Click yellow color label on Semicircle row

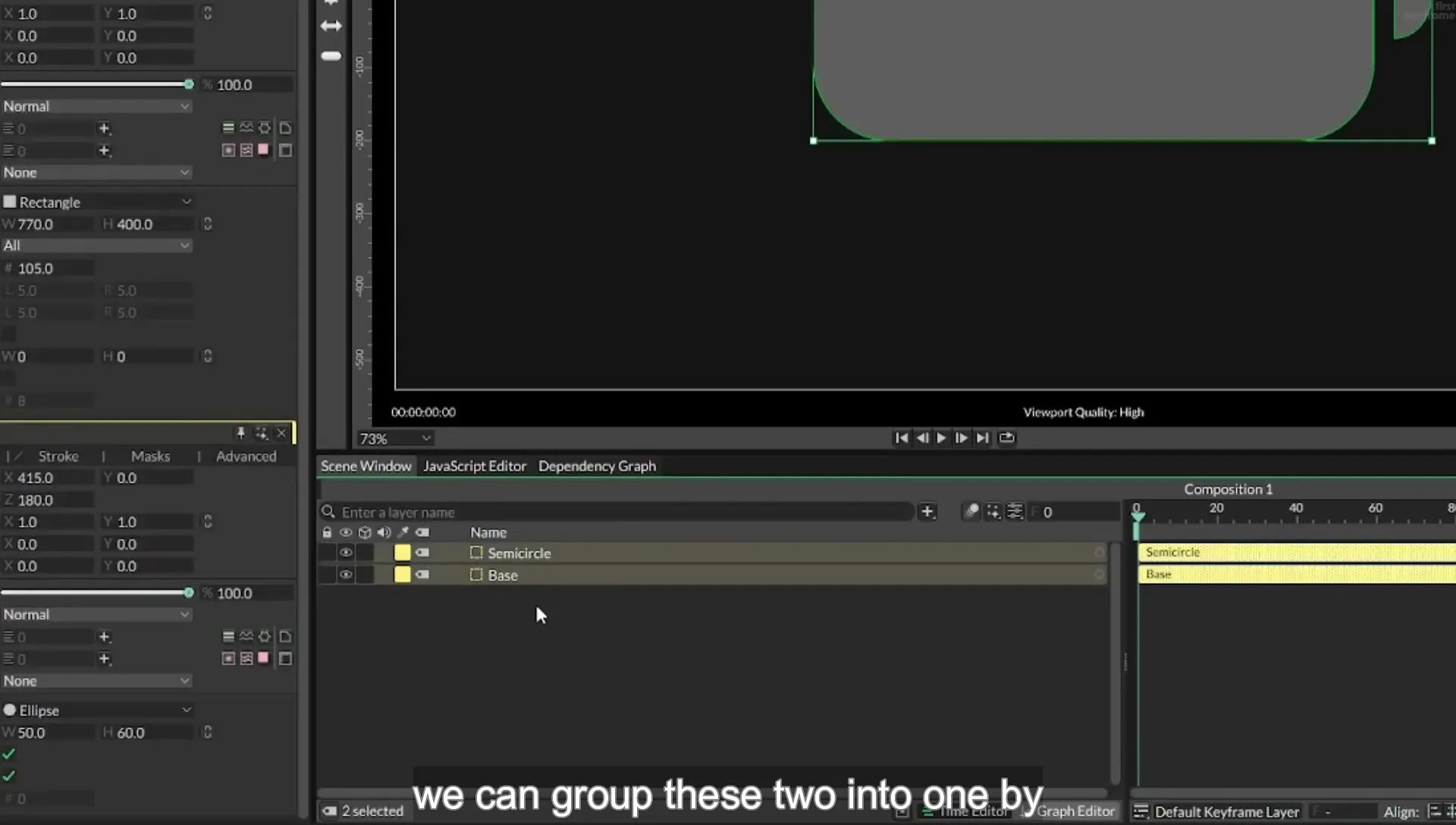[403, 553]
